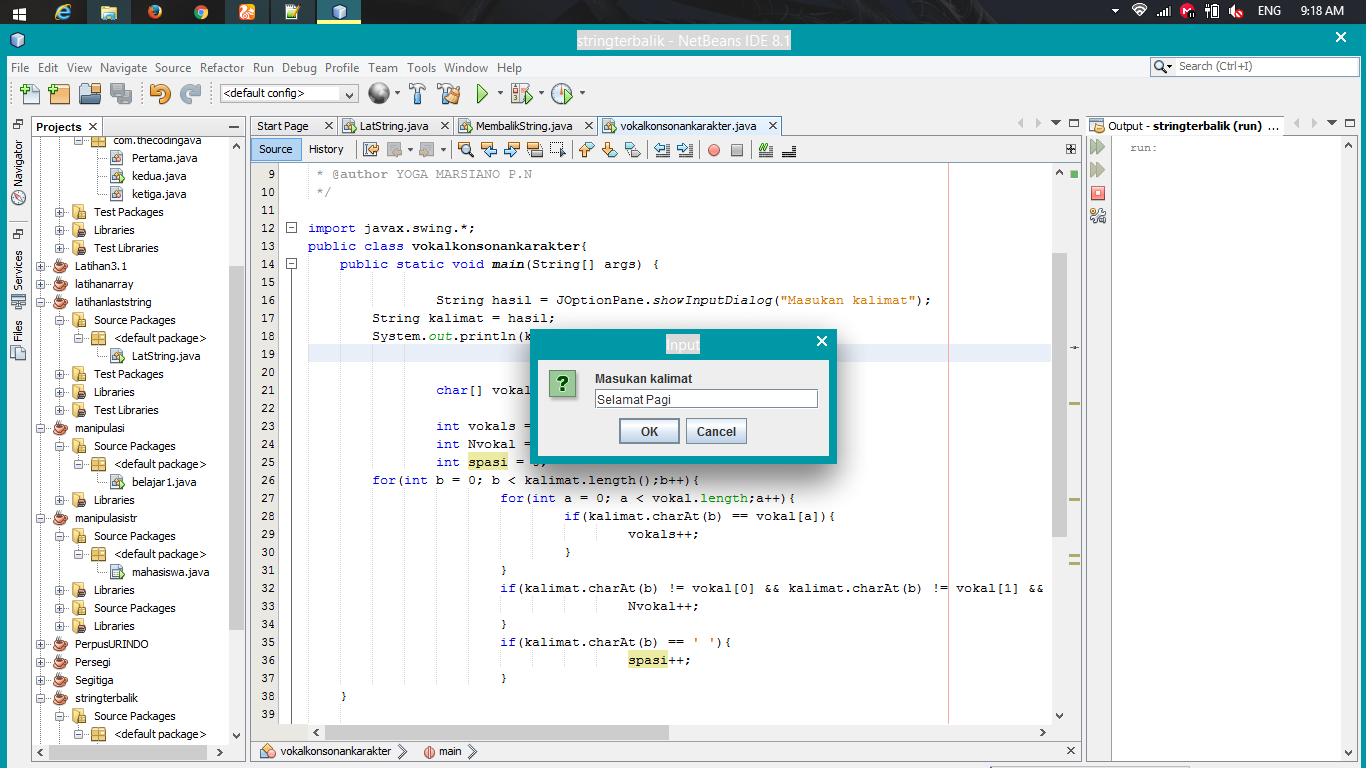Expand the Latihan3.1 project node

tap(41, 266)
